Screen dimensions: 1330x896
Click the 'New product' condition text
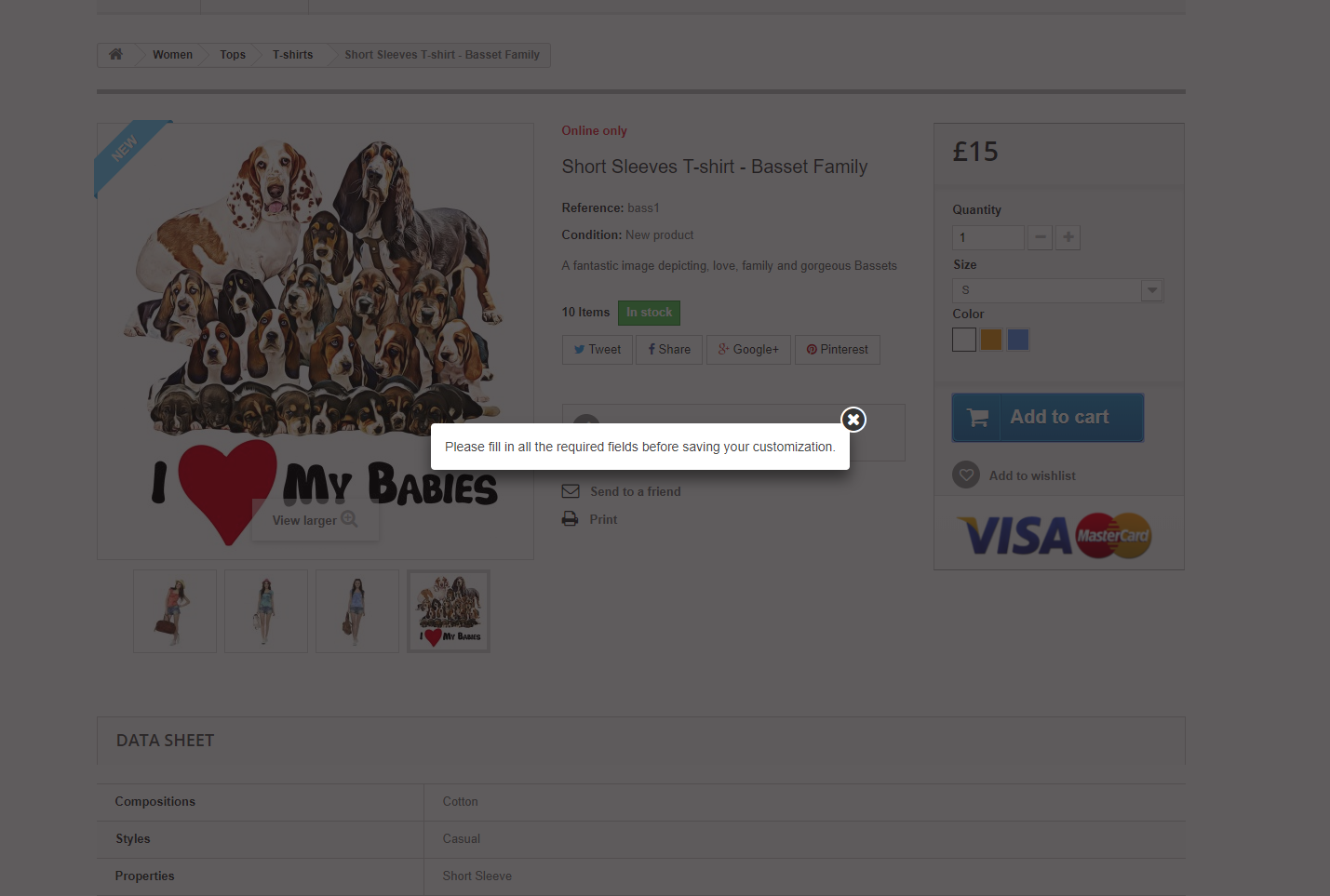coord(660,235)
